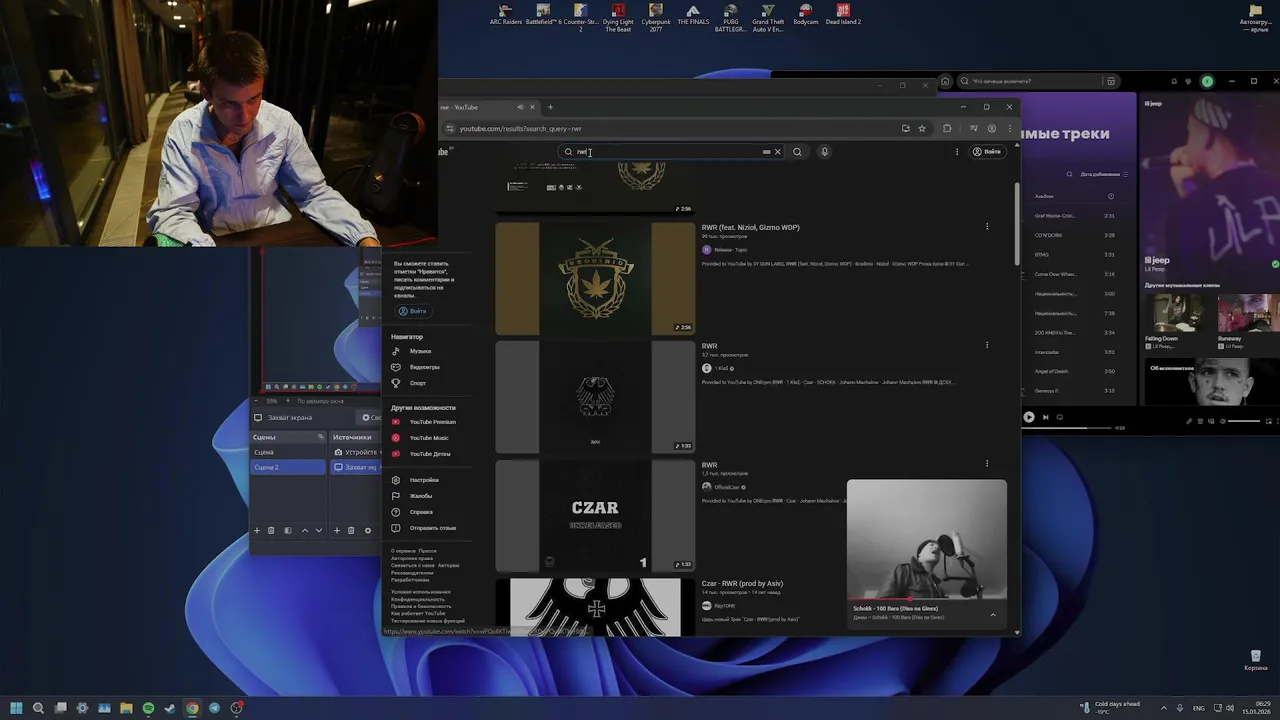Open a new Chrome tab
This screenshot has height=720, width=1280.
549,107
